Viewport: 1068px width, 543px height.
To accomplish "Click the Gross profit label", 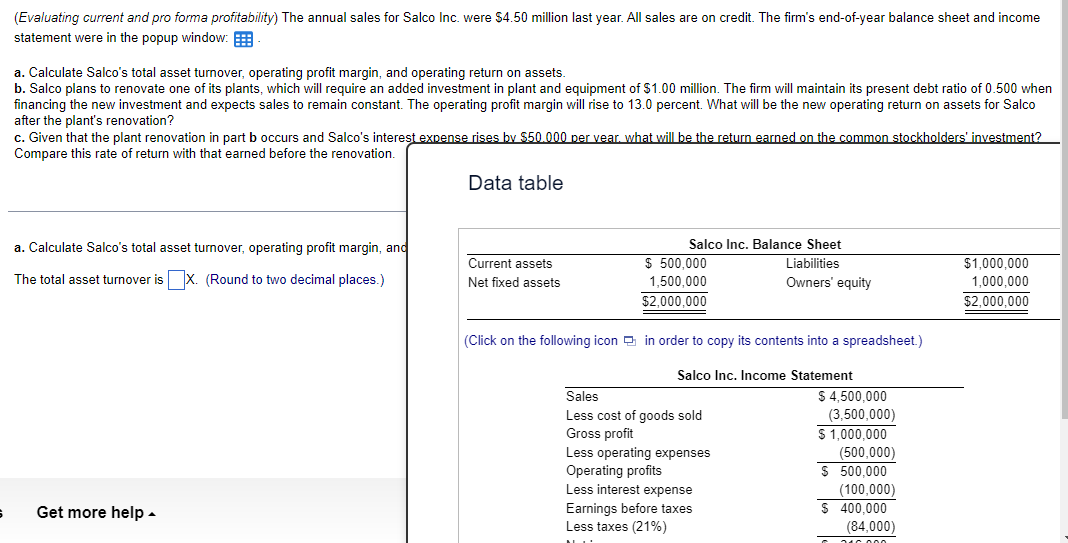I will (x=599, y=434).
